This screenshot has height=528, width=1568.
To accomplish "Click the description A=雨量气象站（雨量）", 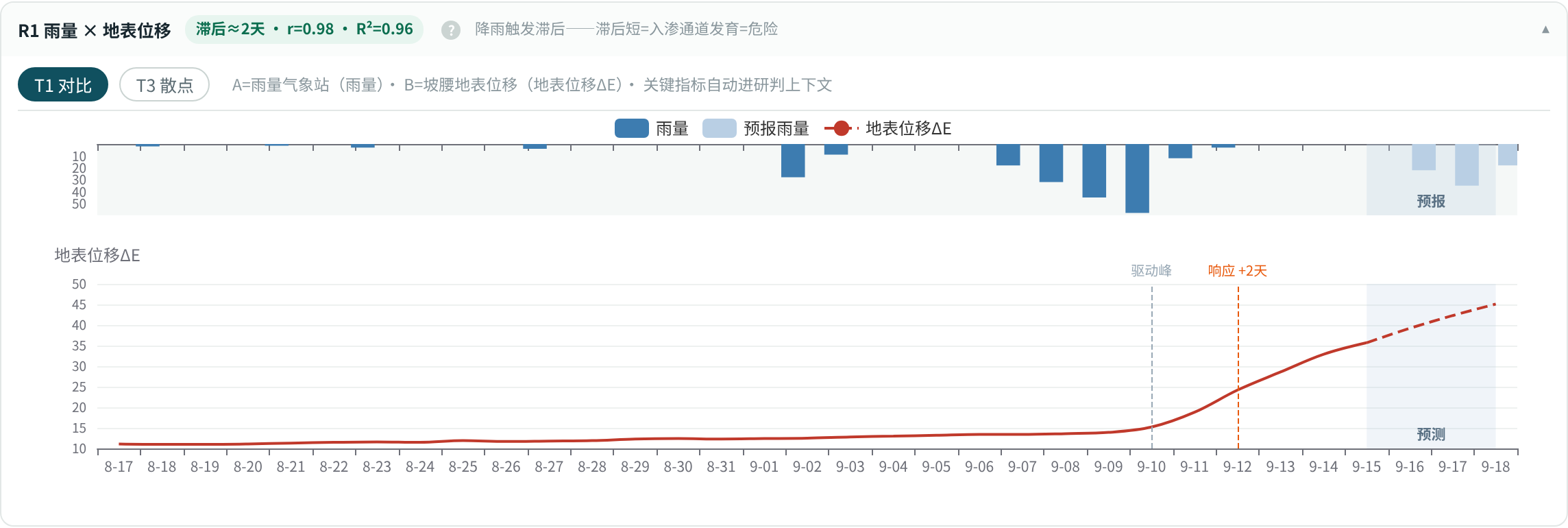I will tap(308, 85).
